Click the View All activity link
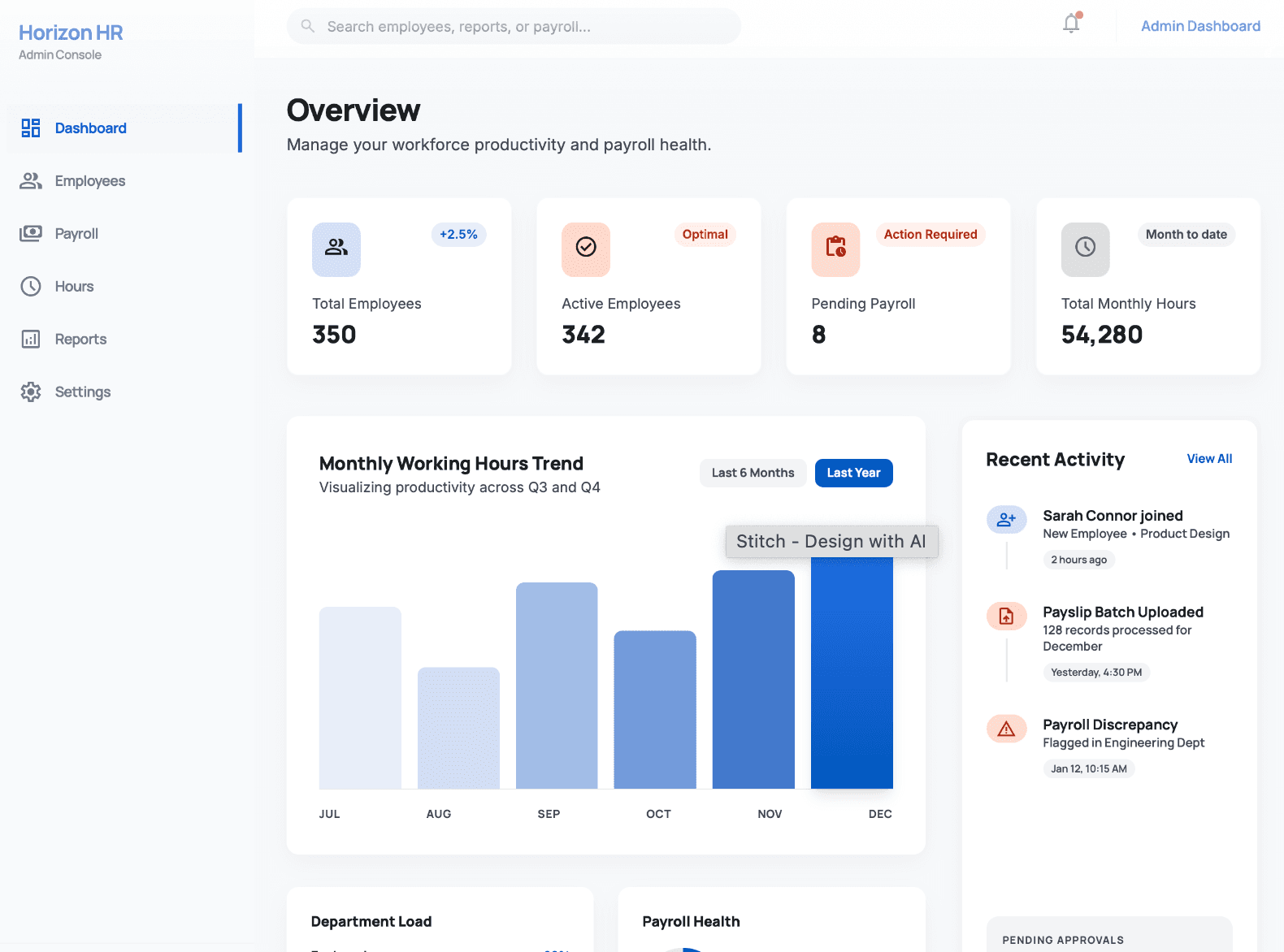The width and height of the screenshot is (1284, 952). [x=1209, y=459]
